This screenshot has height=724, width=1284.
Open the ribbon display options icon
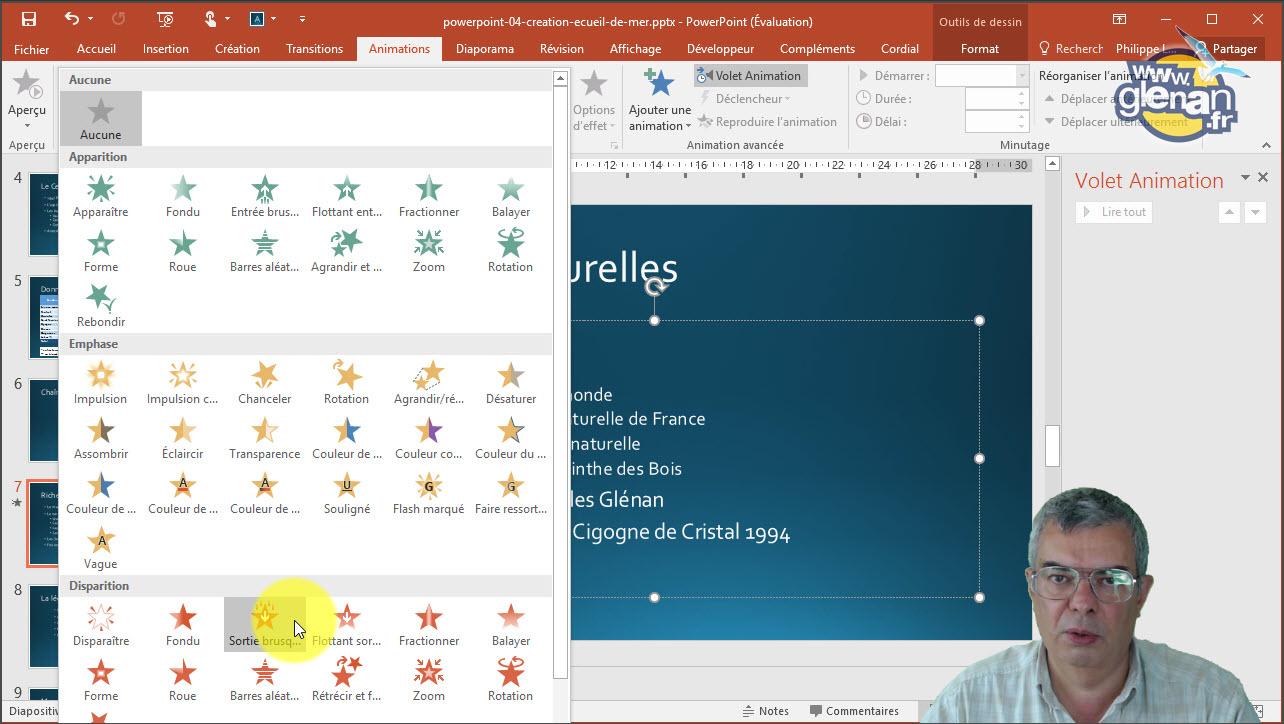pos(1120,19)
